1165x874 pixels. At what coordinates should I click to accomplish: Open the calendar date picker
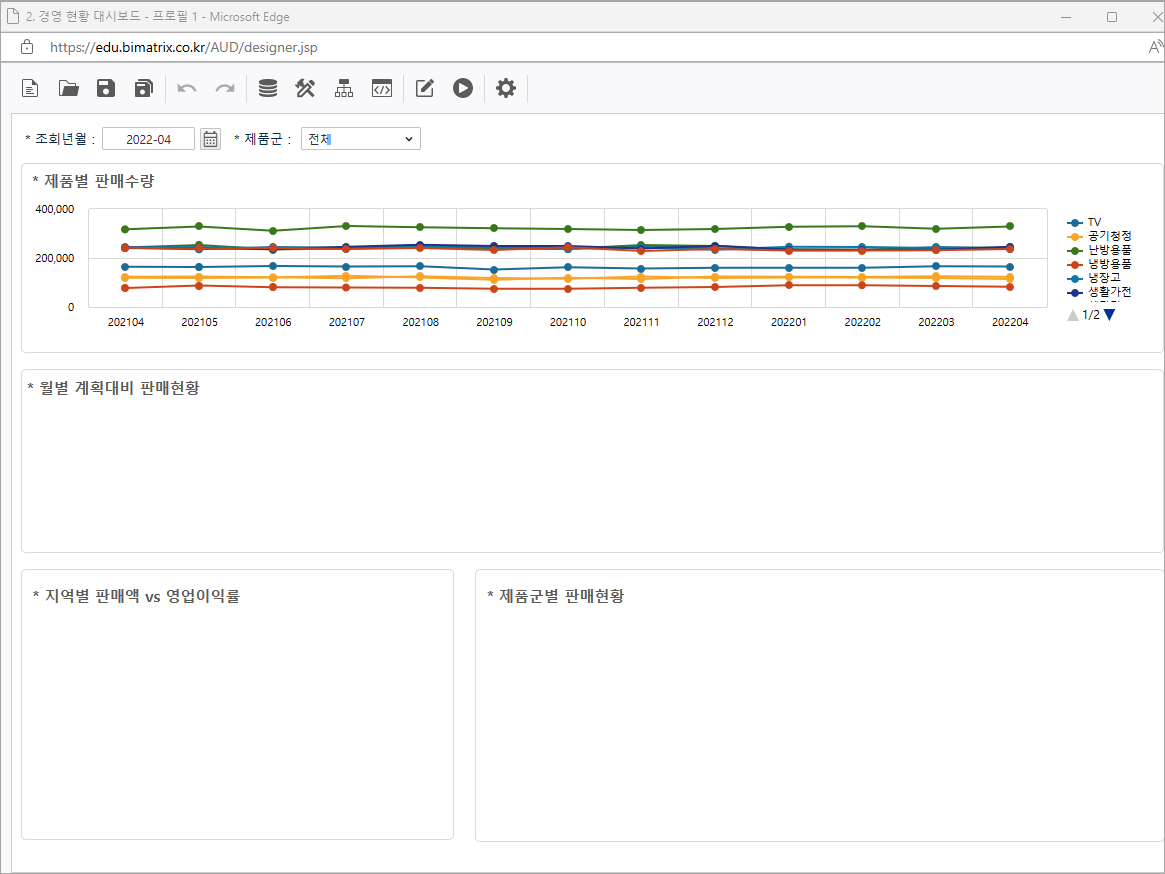pyautogui.click(x=210, y=139)
